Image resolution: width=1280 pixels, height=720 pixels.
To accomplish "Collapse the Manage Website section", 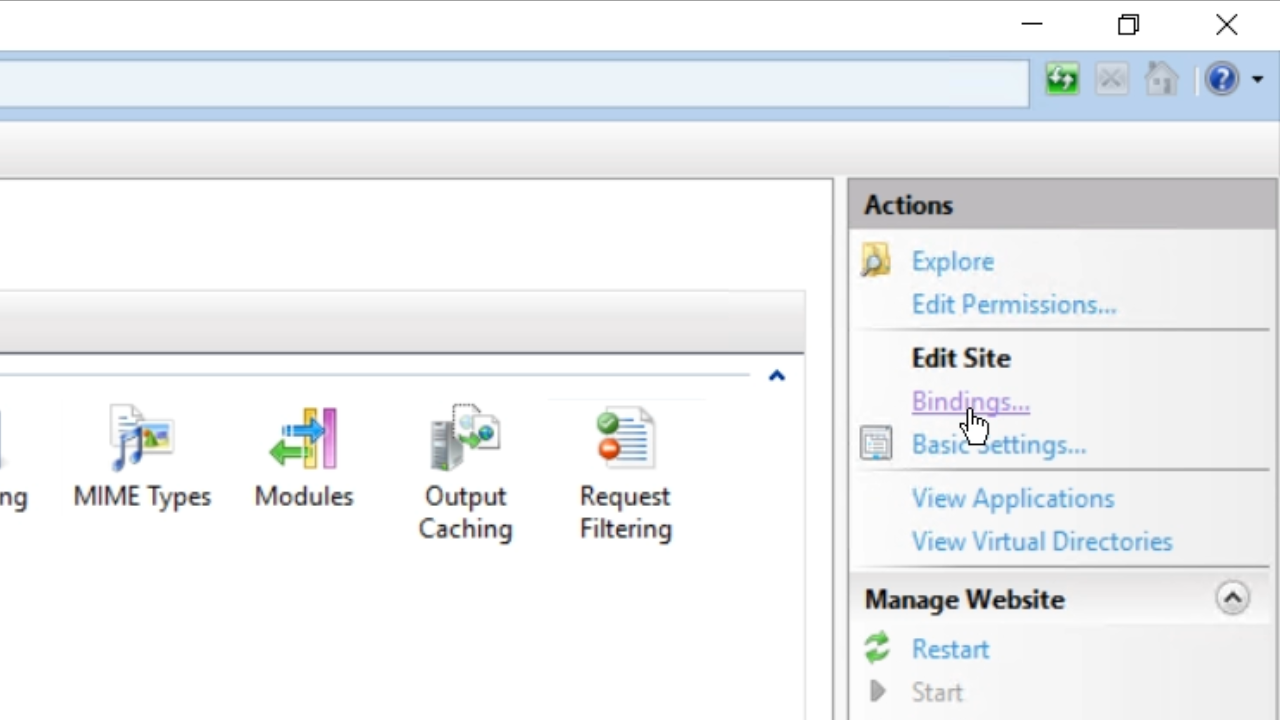I will [x=1232, y=599].
